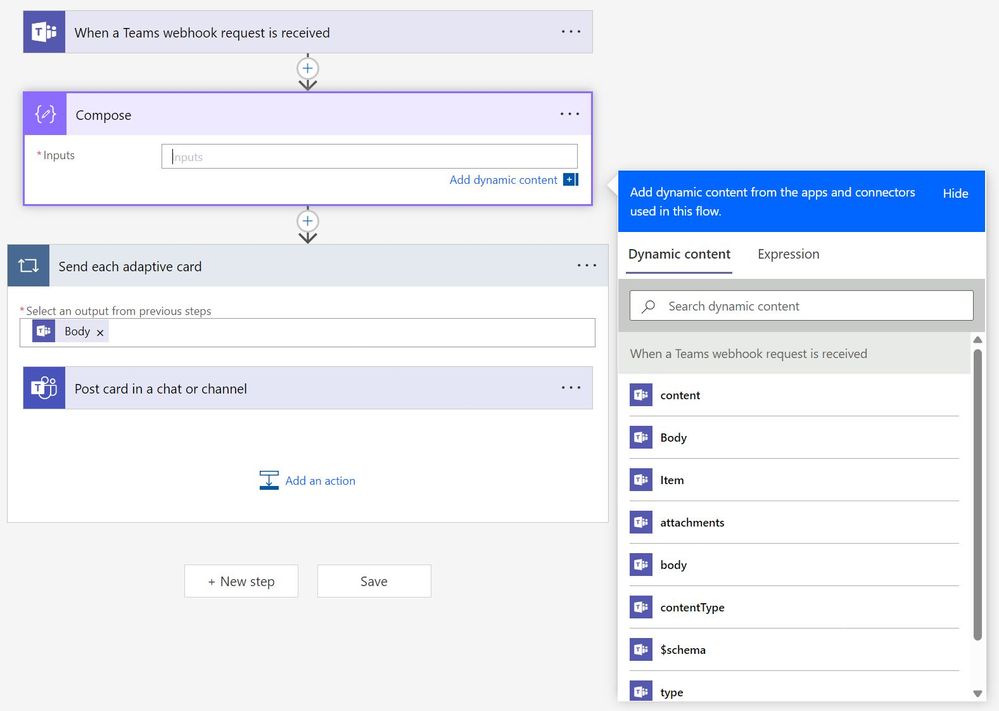The image size is (999, 711).
Task: Open Send each adaptive card ellipsis menu
Action: click(x=587, y=266)
